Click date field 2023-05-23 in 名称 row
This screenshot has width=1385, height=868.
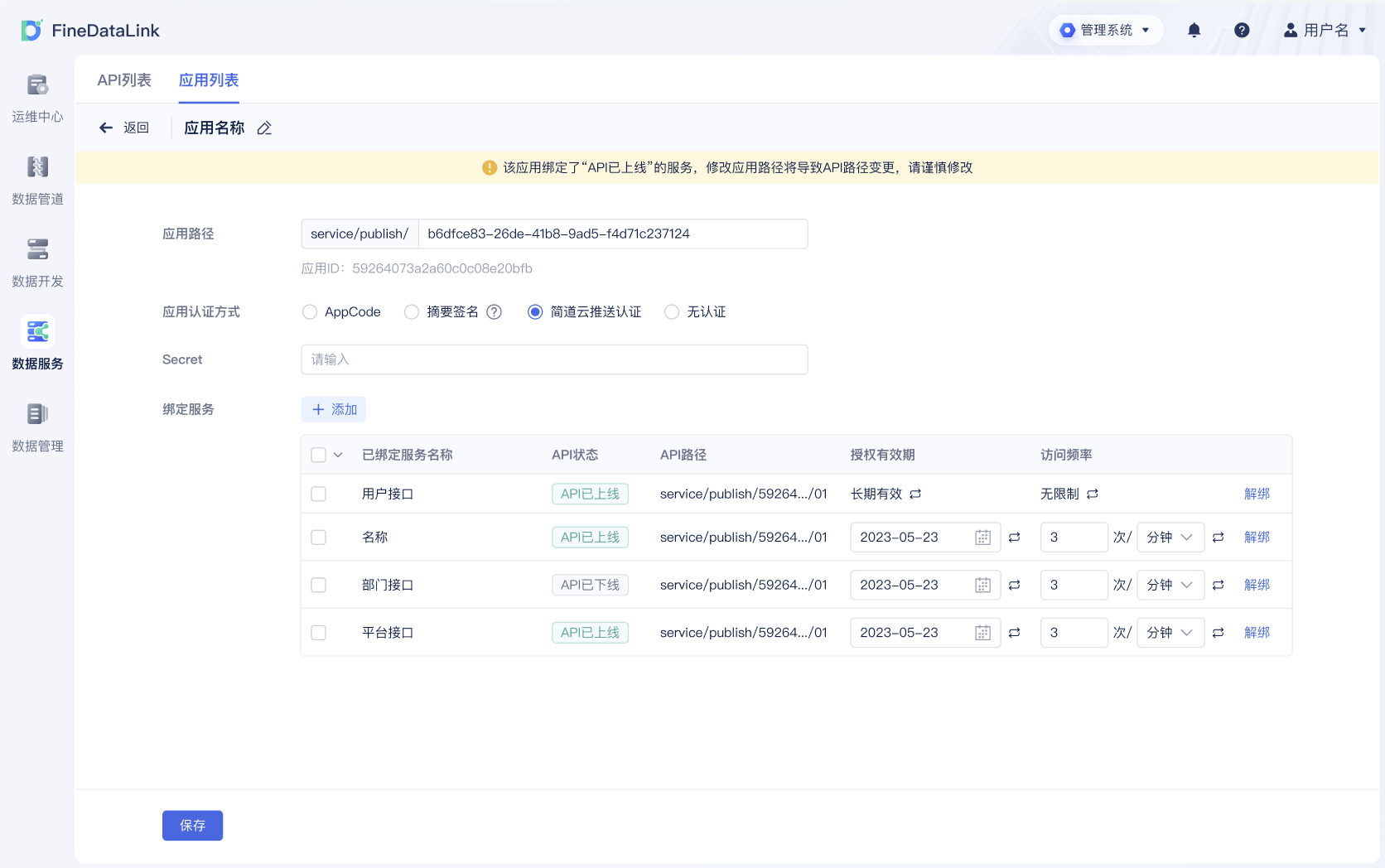925,538
